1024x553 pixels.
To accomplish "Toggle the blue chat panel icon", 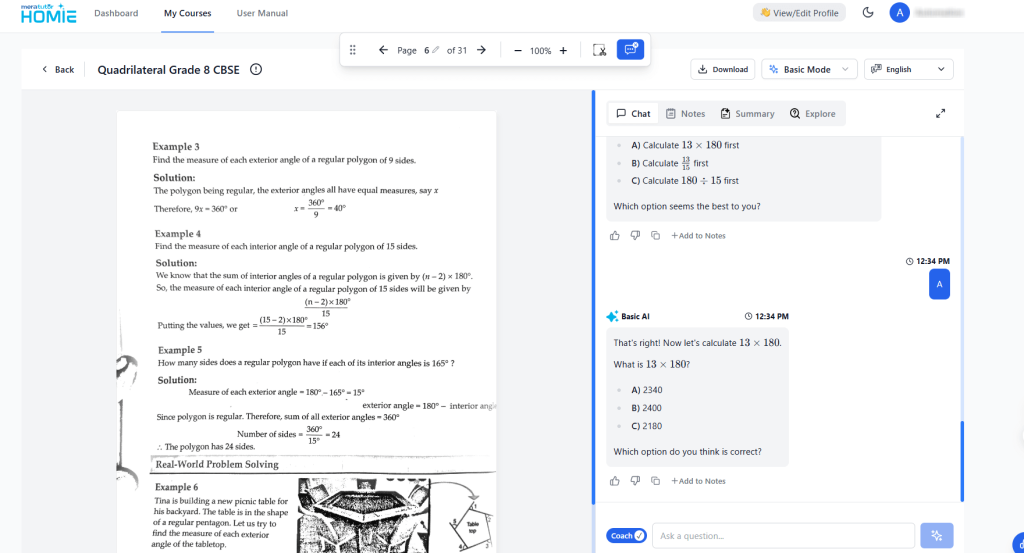I will pyautogui.click(x=630, y=50).
